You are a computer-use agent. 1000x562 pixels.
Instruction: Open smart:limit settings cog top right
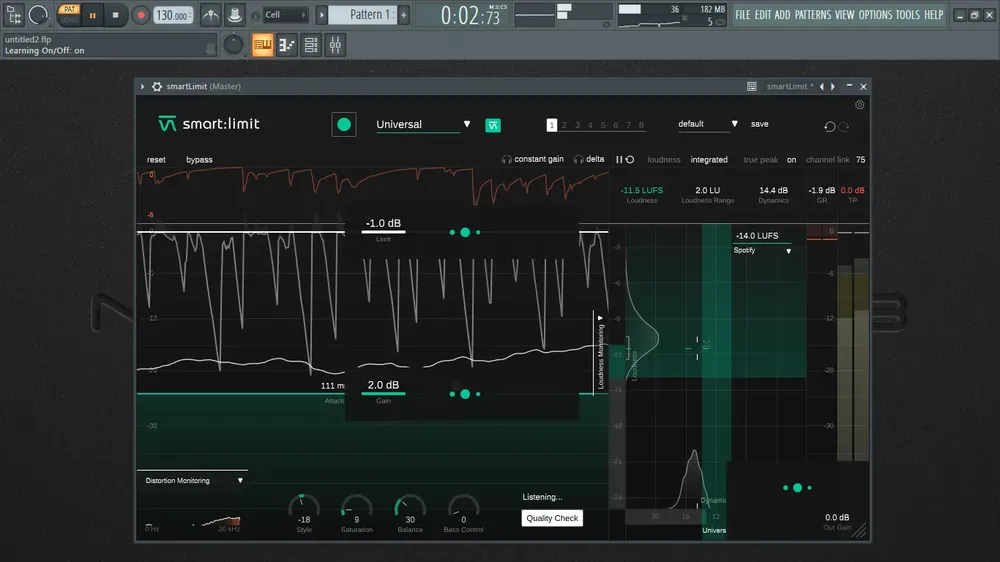pyautogui.click(x=860, y=105)
